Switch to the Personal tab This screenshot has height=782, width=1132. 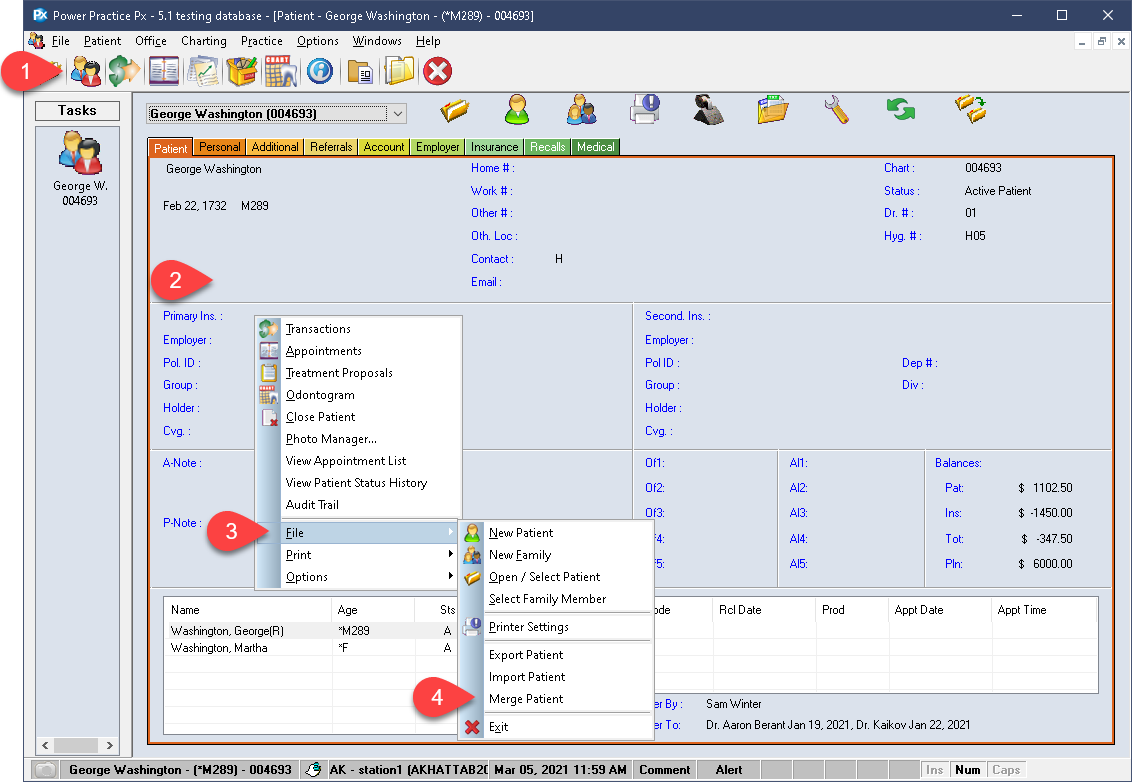tap(219, 147)
